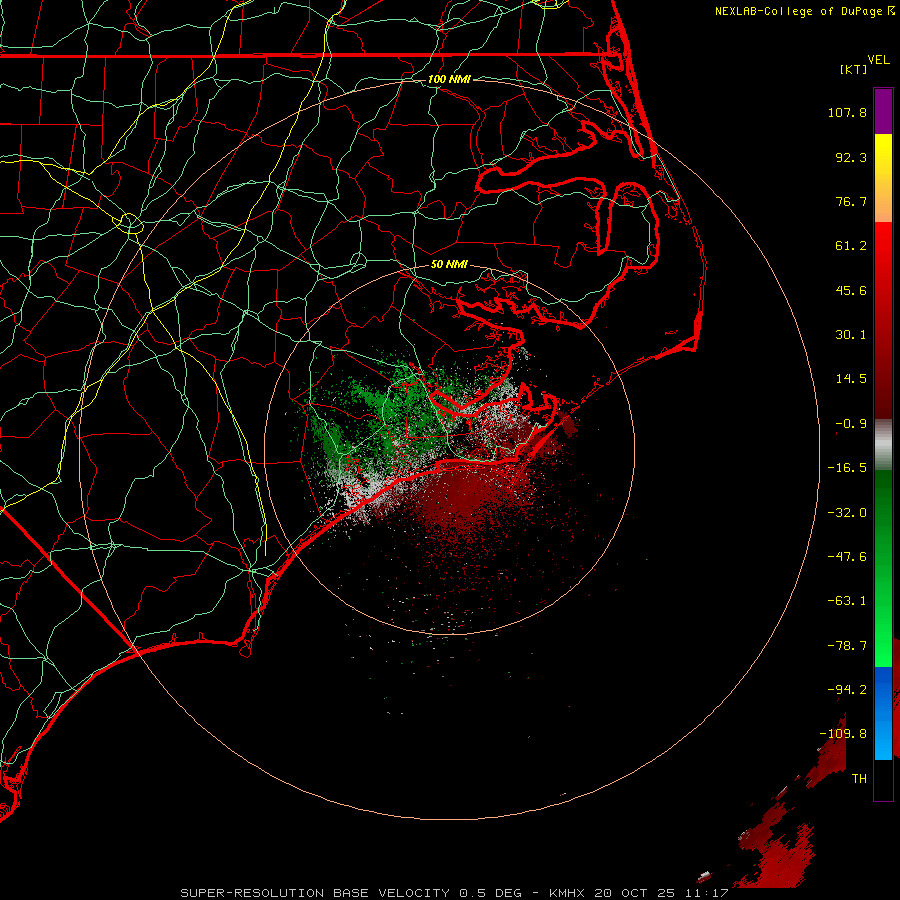Pick the purple segment of the color bar

pyautogui.click(x=883, y=112)
